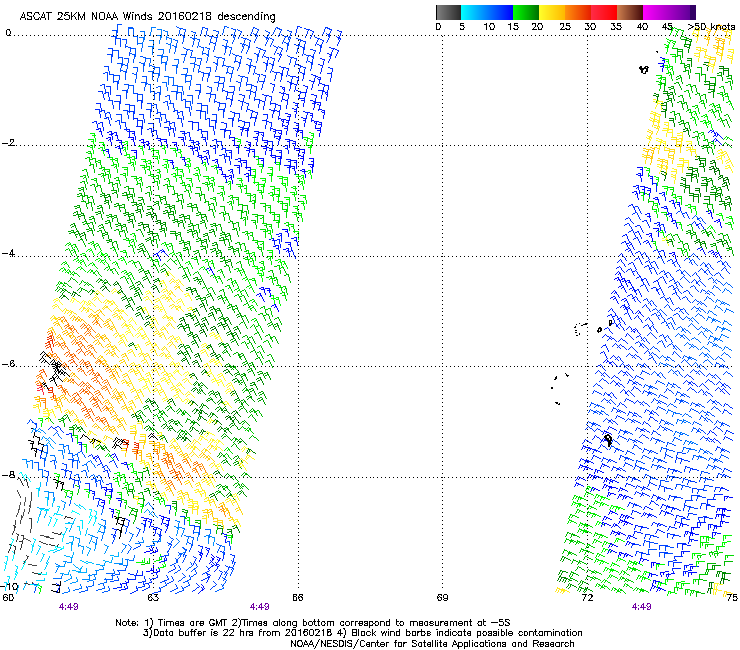Image resolution: width=740 pixels, height=650 pixels.
Task: Click the longitude label '66'
Action: coord(297,598)
